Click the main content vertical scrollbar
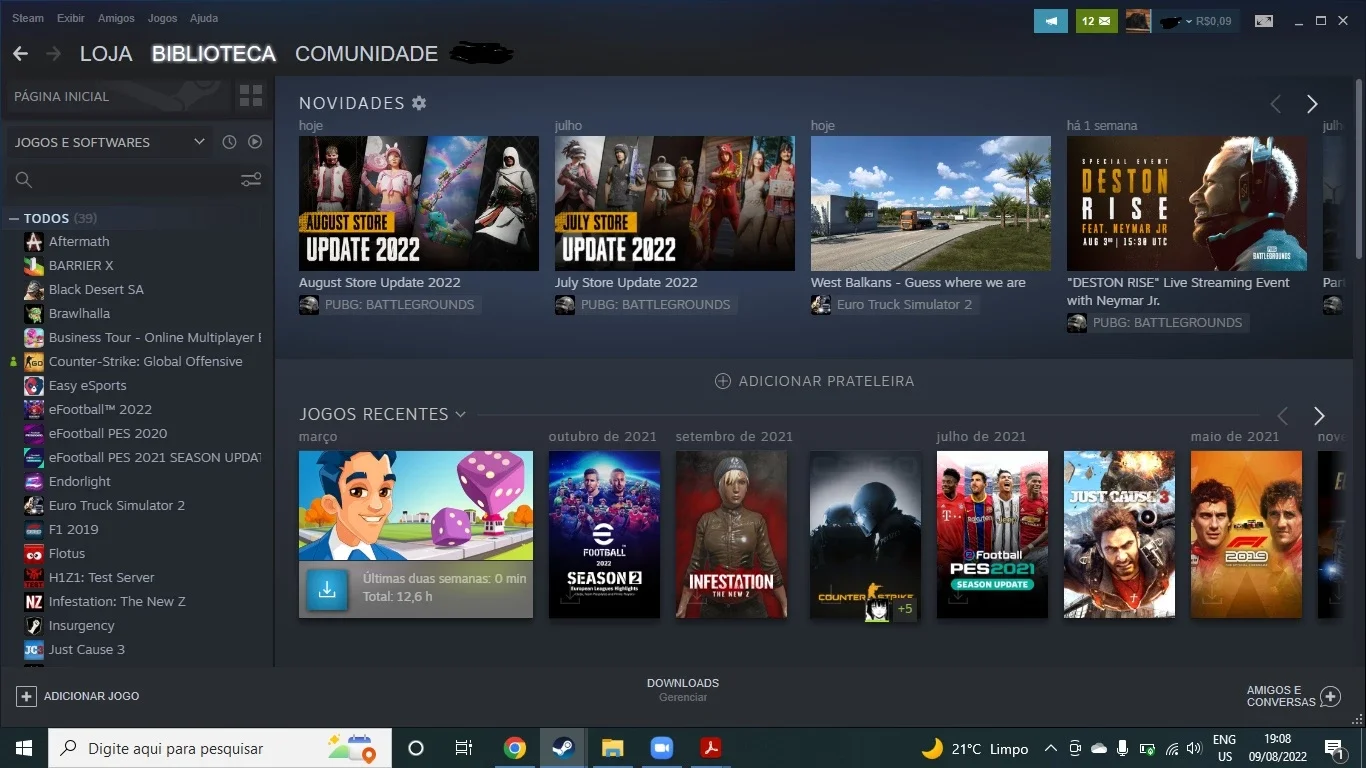 tap(1358, 170)
